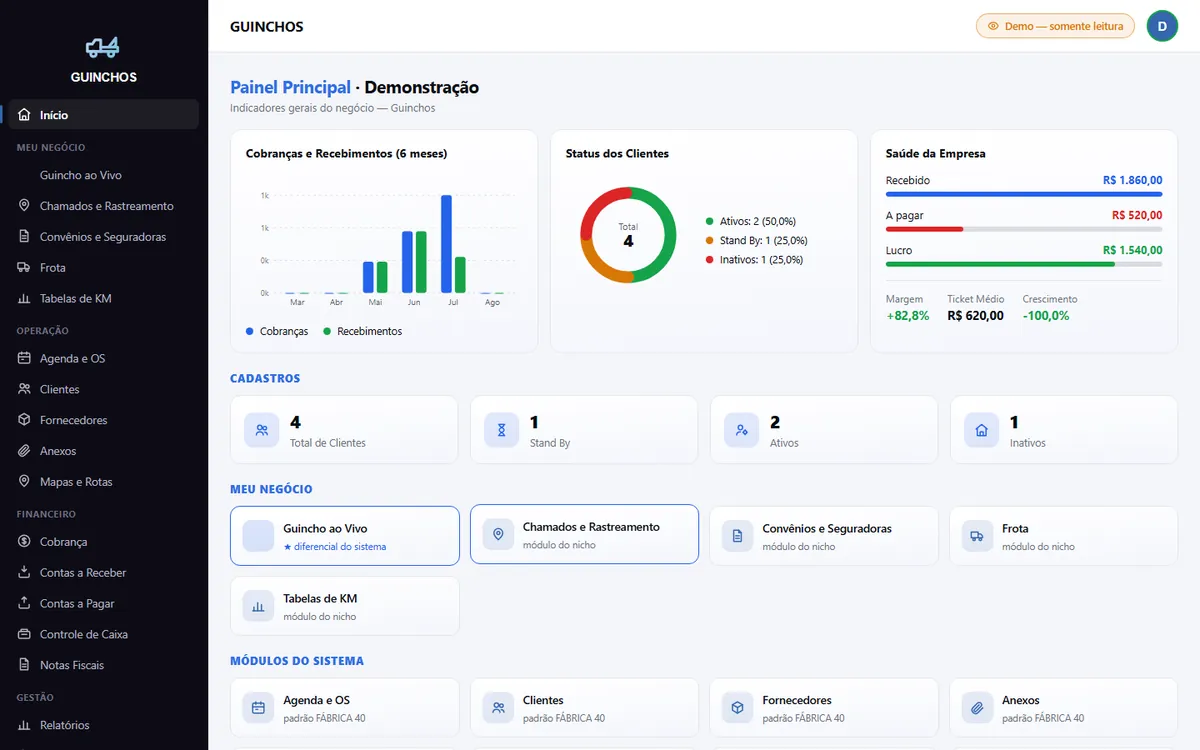Select Clientes in the sidebar menu
The height and width of the screenshot is (750, 1200).
[x=104, y=390]
